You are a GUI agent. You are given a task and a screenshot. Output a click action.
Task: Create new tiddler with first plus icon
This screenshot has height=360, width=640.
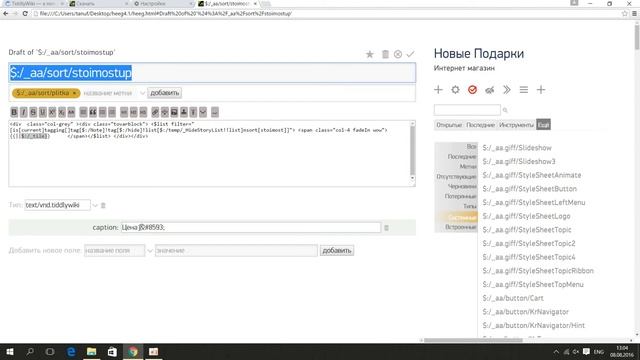(438, 89)
